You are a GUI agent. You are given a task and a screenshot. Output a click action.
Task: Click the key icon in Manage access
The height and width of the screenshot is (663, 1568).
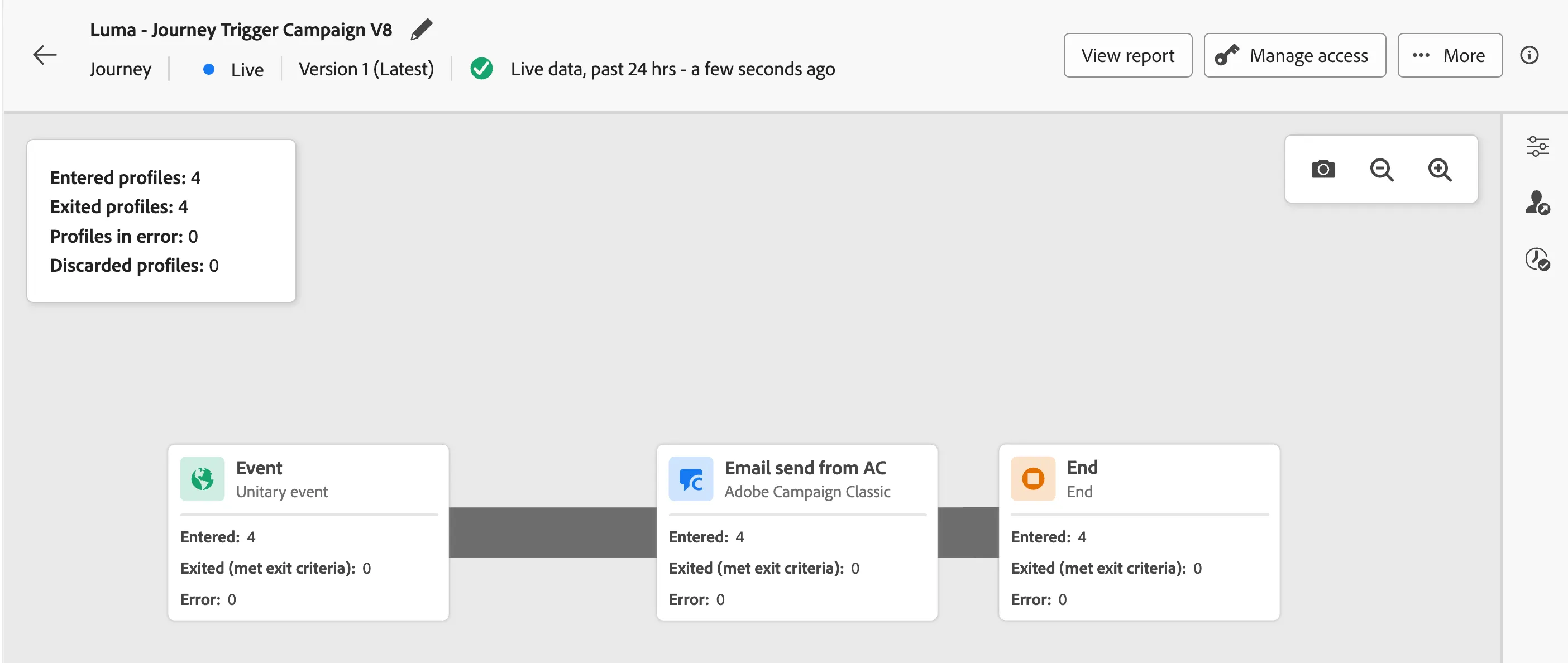pyautogui.click(x=1226, y=55)
